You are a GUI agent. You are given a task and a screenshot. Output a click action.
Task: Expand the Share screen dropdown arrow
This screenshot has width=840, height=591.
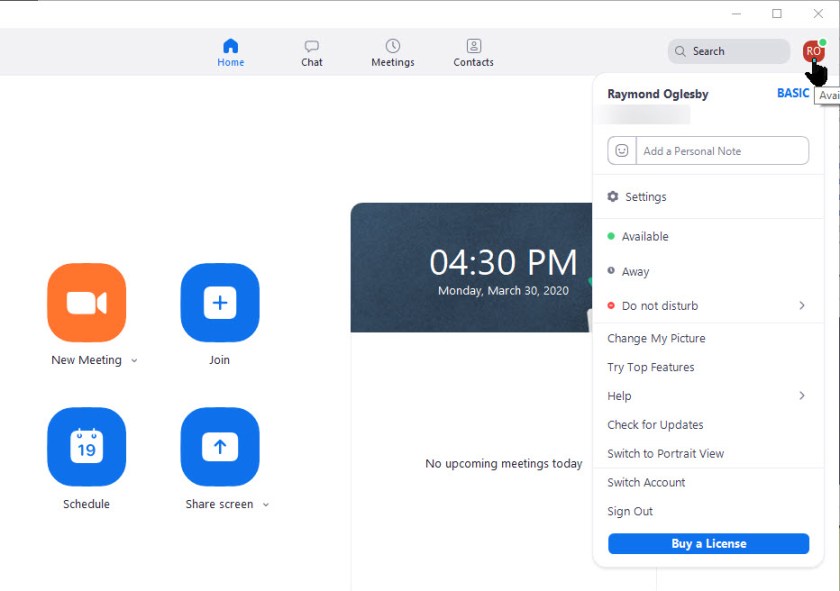(x=266, y=505)
